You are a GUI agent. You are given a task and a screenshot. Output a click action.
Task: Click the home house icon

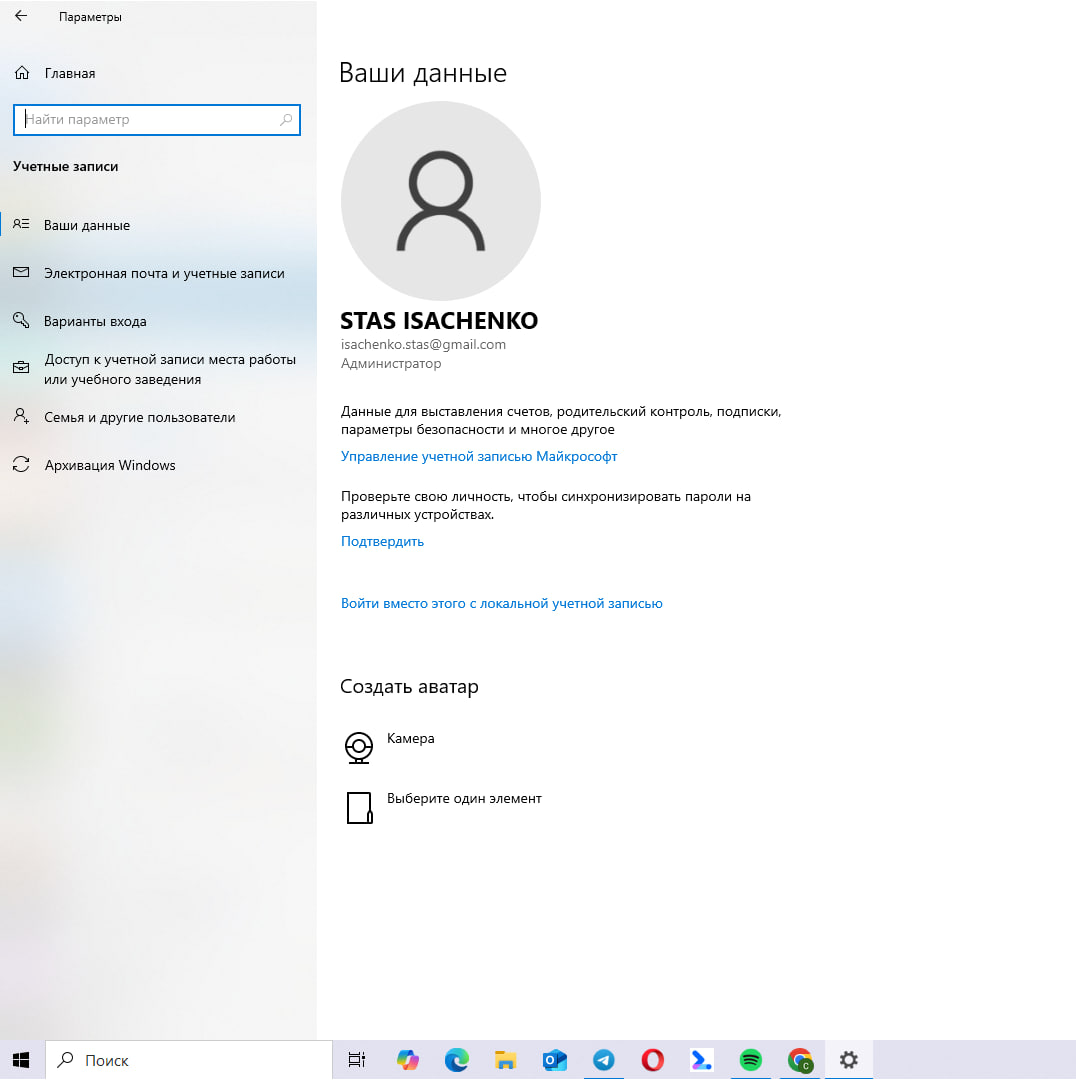tap(22, 72)
